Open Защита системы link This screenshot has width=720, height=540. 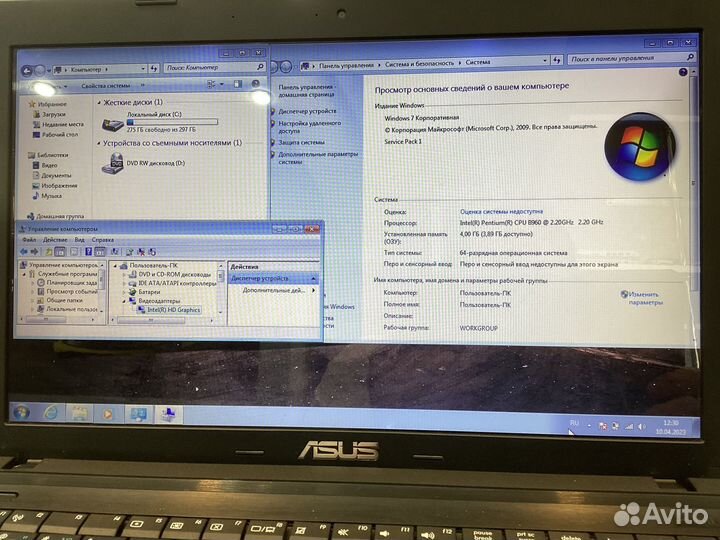pyautogui.click(x=301, y=142)
